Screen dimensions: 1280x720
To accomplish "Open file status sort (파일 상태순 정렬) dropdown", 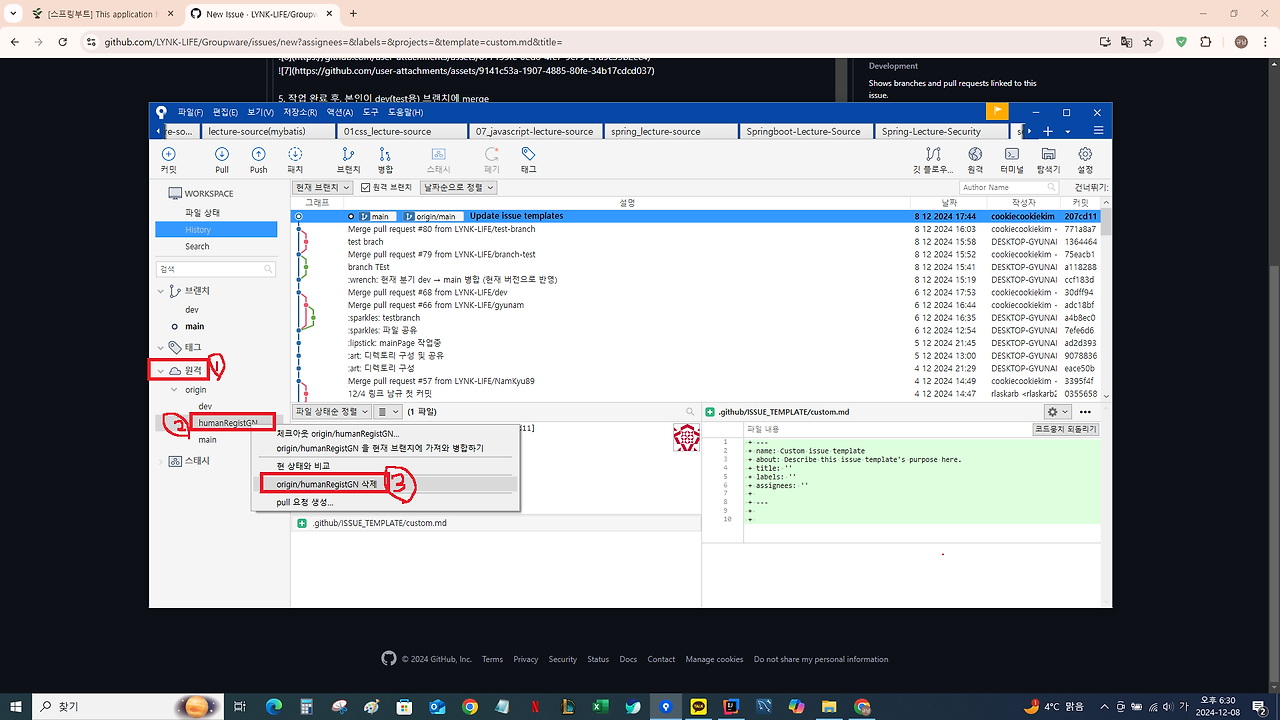I will pos(332,411).
